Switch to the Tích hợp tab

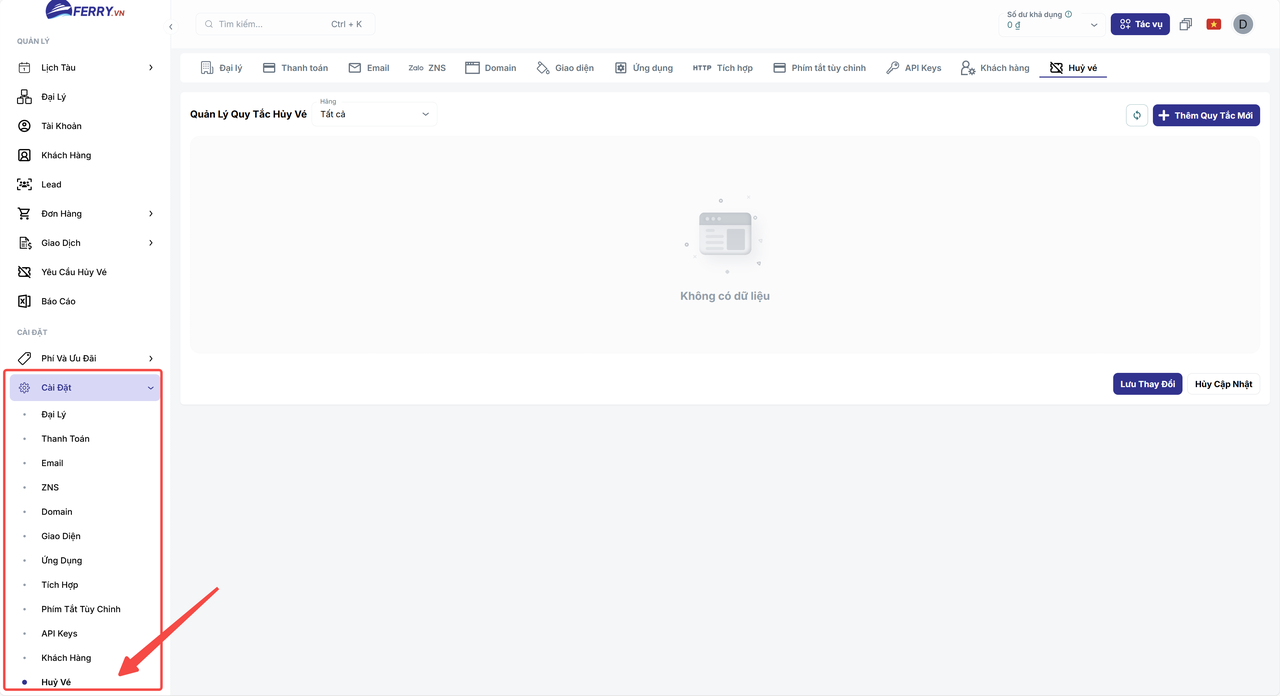click(722, 68)
